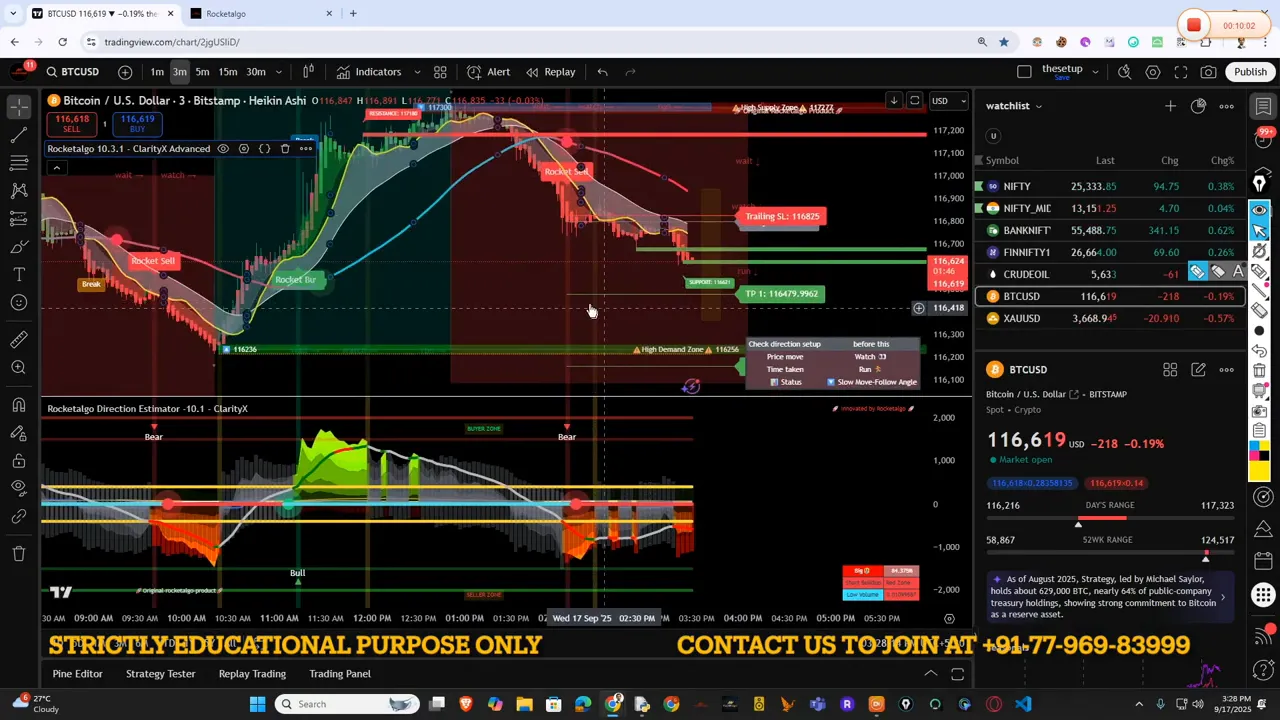Hide the Rocketalgo ClarityX Advanced indicator
The width and height of the screenshot is (1280, 720).
(223, 149)
